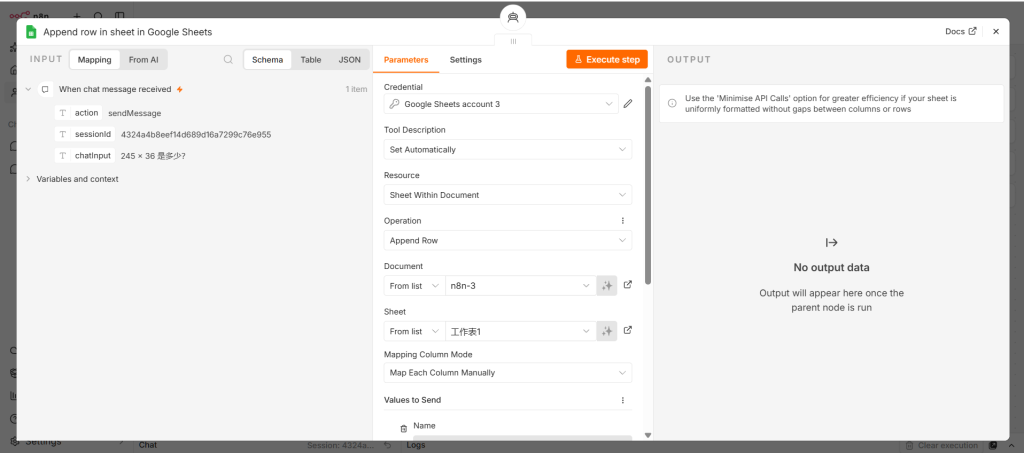Click the chatInput value 245 × 36
The image size is (1024, 453).
click(x=153, y=156)
